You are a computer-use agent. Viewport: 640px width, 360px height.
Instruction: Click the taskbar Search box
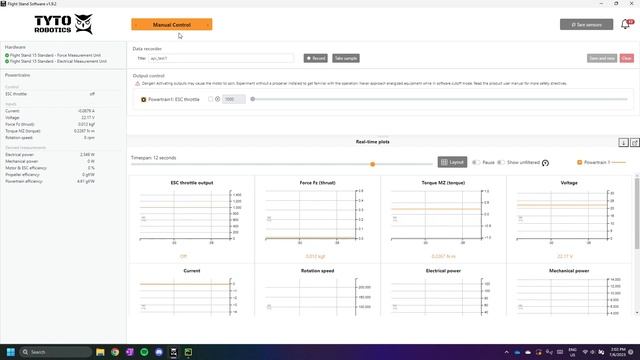click(x=56, y=352)
